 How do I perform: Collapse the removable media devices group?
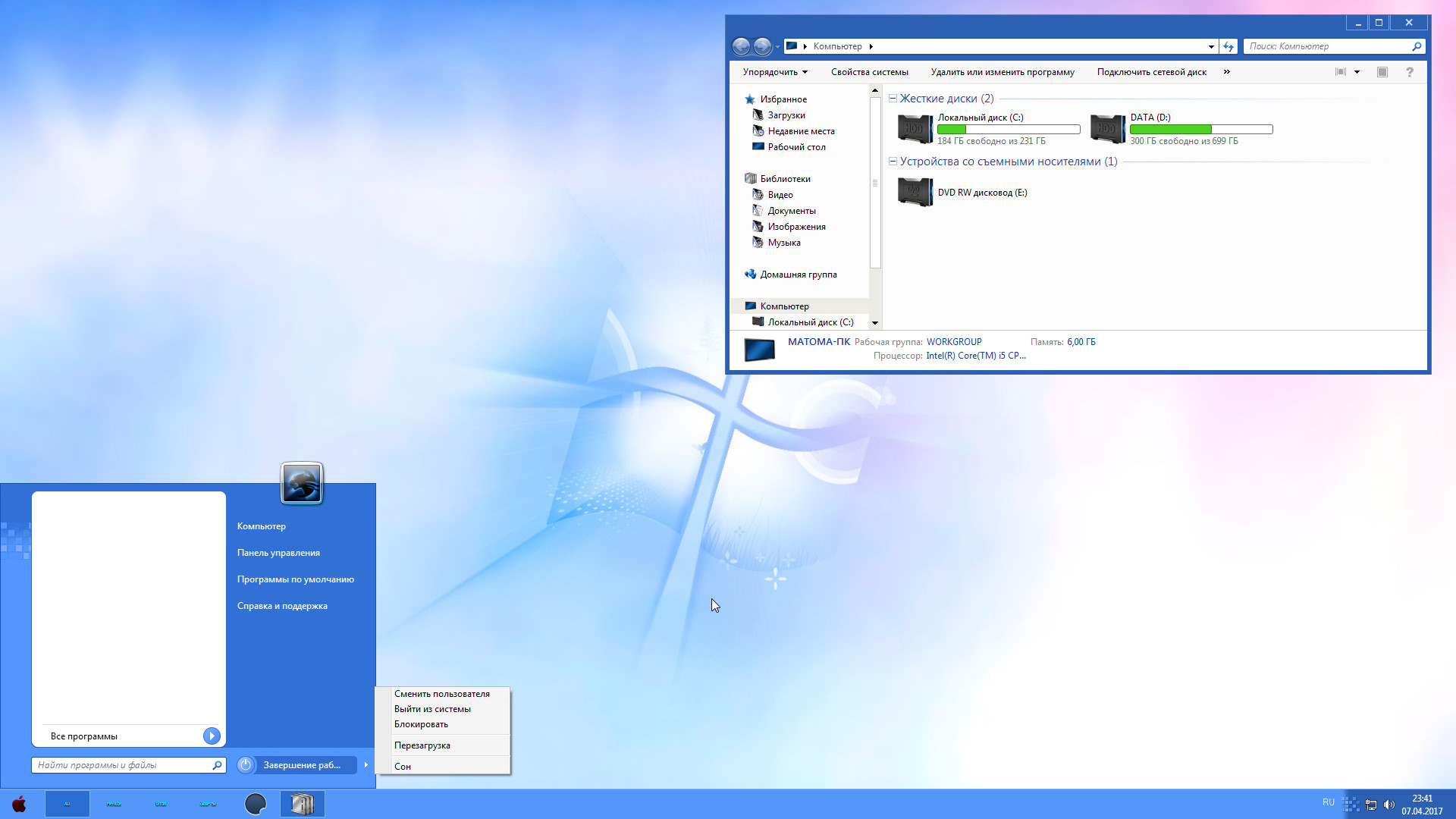click(893, 162)
